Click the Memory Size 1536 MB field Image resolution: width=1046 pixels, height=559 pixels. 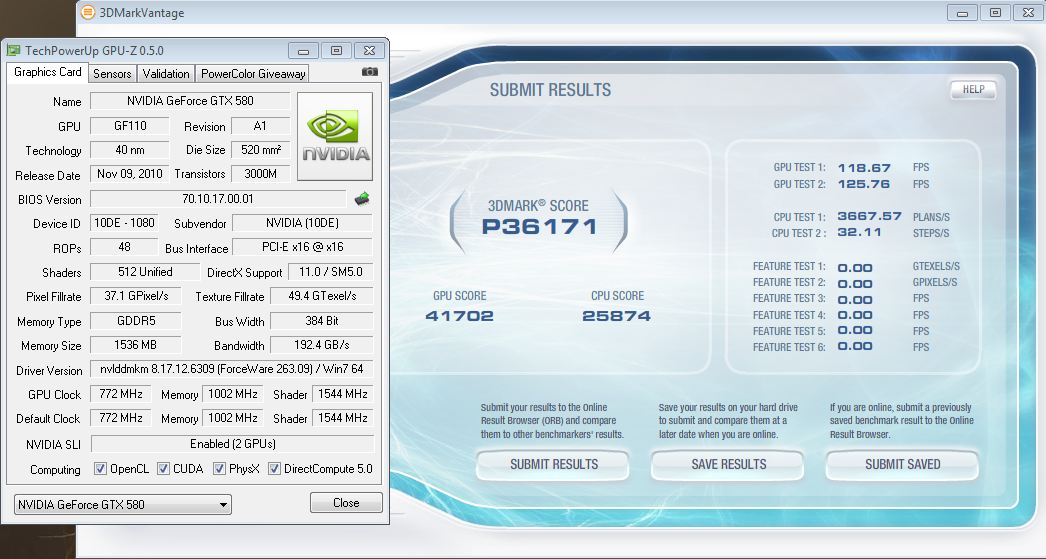click(135, 345)
